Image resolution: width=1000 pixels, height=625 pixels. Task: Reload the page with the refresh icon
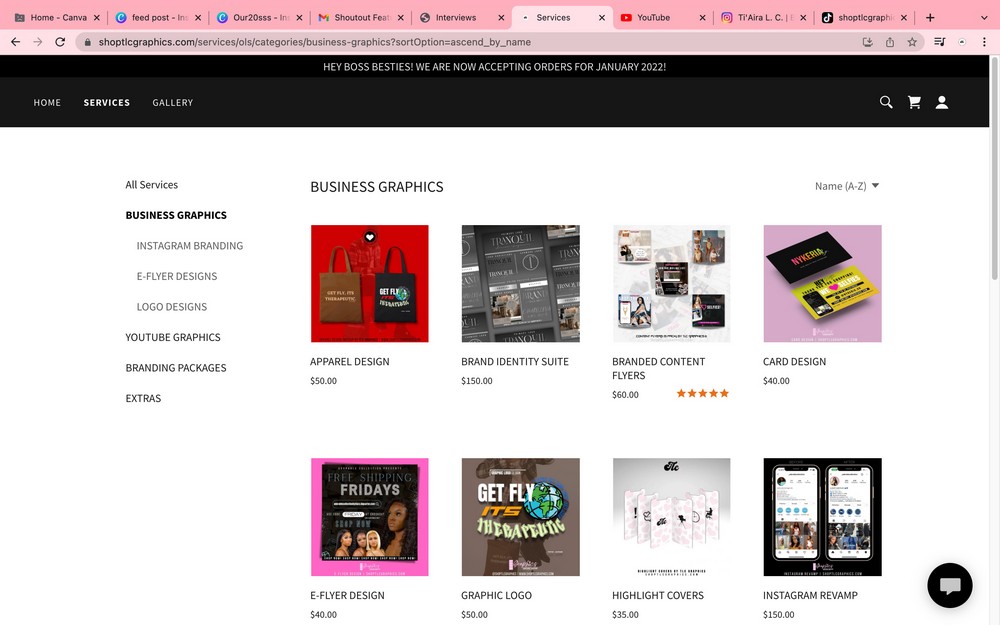click(60, 42)
